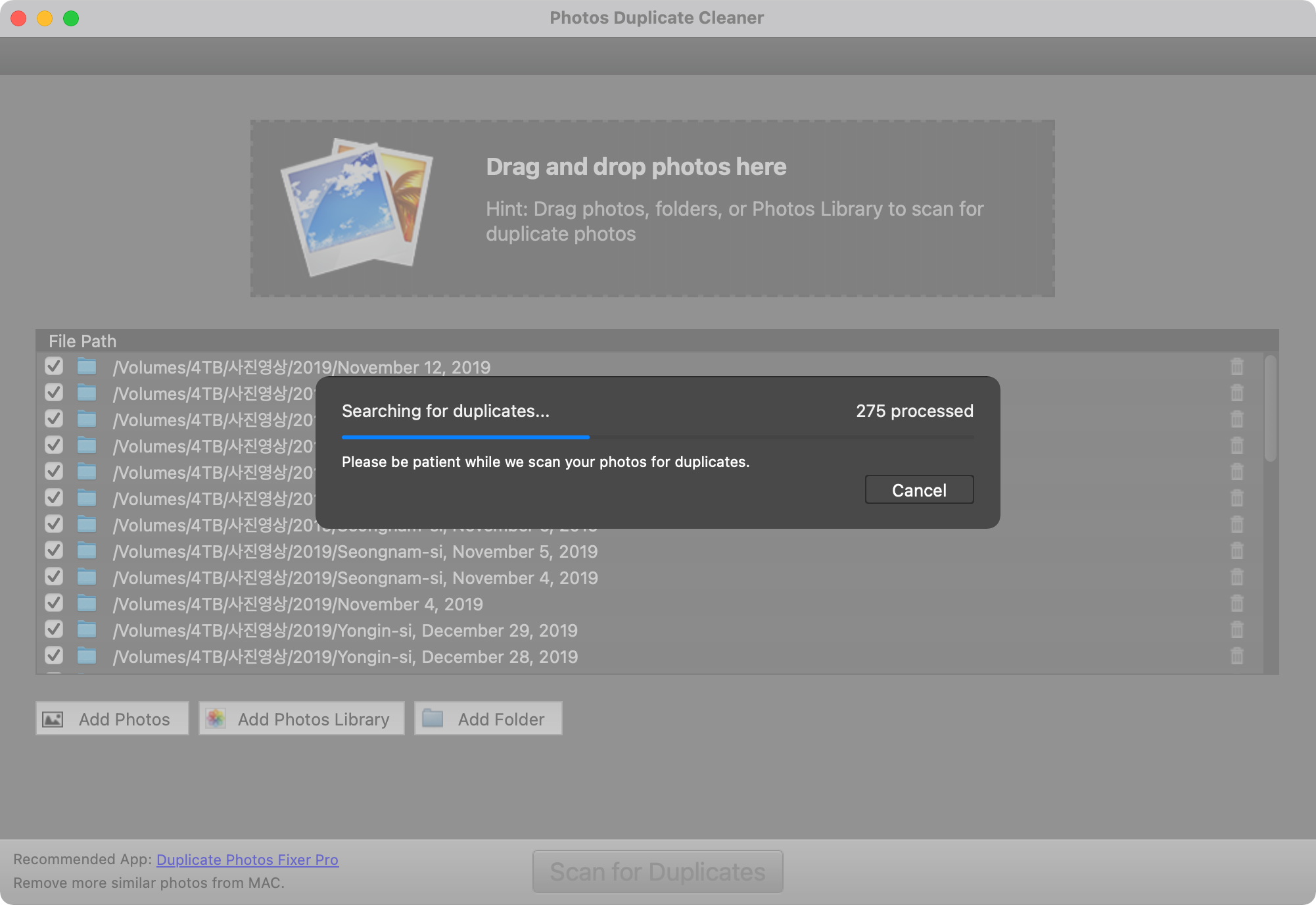This screenshot has height=905, width=1316.
Task: Delete the Seongnam-si, November 5, 2019 entry
Action: (1236, 550)
